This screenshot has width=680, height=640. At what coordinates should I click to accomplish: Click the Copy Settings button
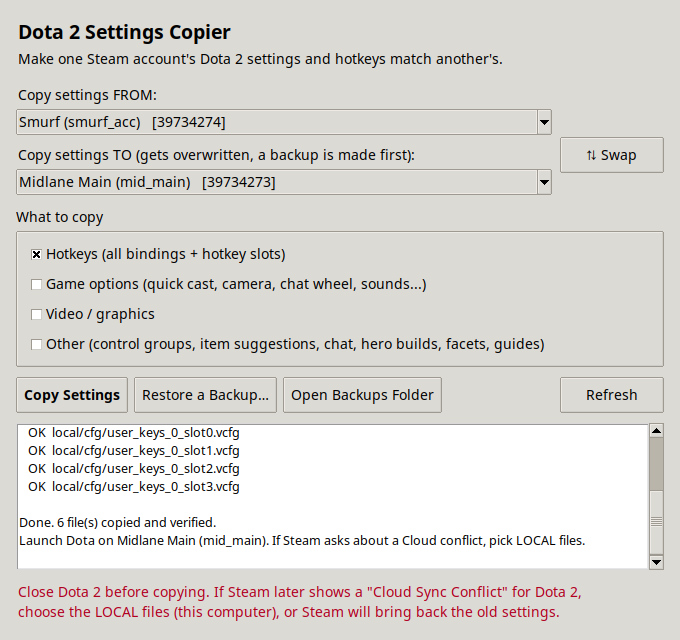pyautogui.click(x=72, y=395)
